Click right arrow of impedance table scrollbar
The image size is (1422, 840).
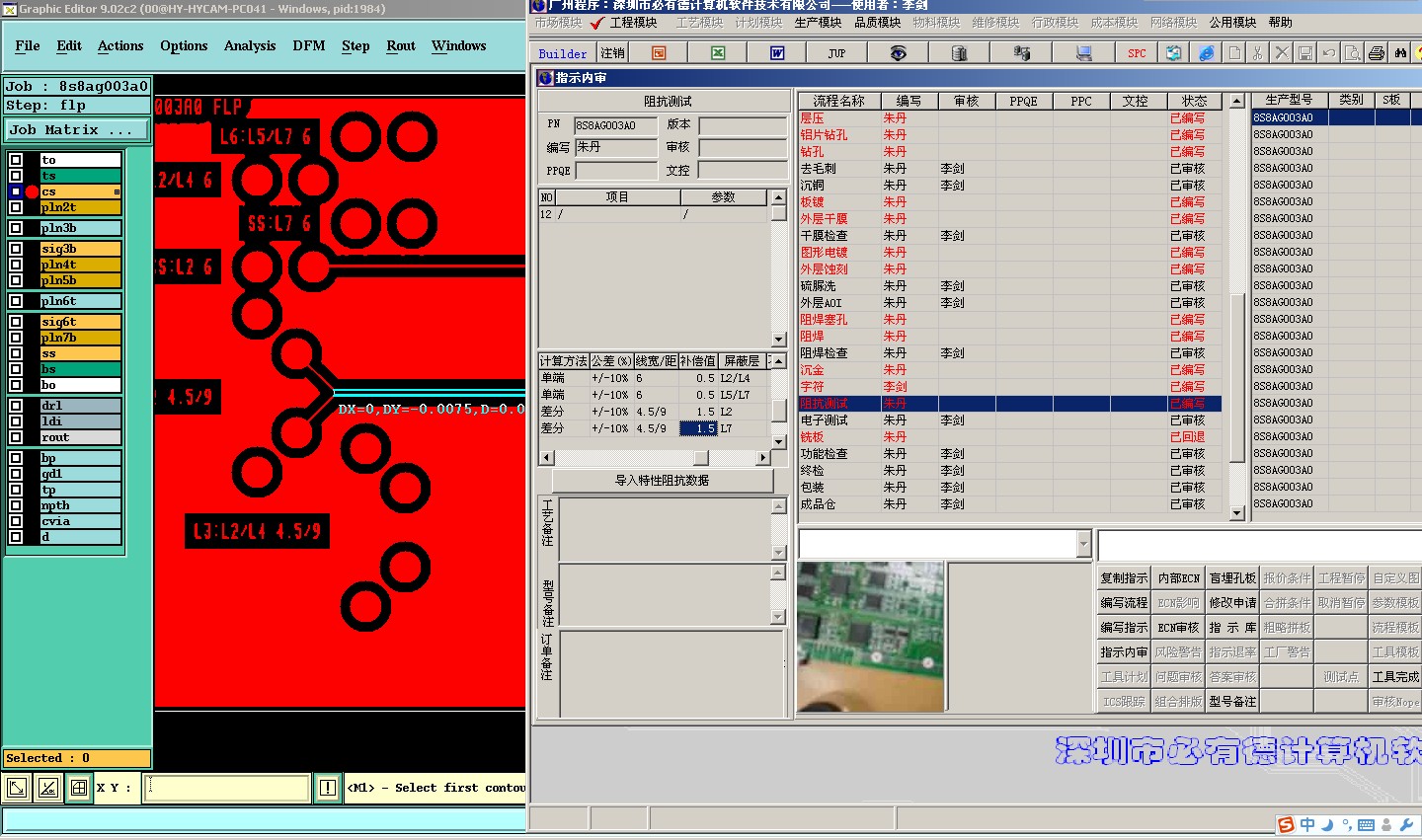(762, 458)
